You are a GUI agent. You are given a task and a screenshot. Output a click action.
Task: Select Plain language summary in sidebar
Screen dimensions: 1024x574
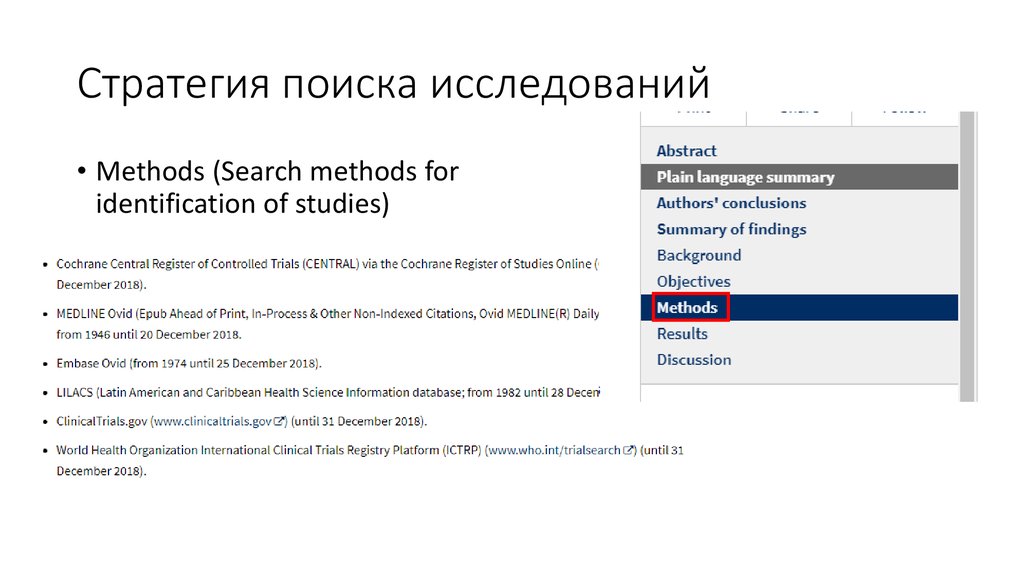tap(744, 177)
